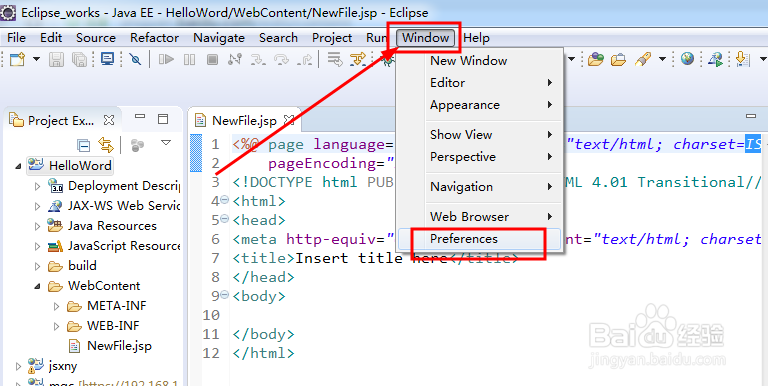Screen dimensions: 768x386
Task: Click the Search flashlight toolbar icon
Action: pos(643,59)
